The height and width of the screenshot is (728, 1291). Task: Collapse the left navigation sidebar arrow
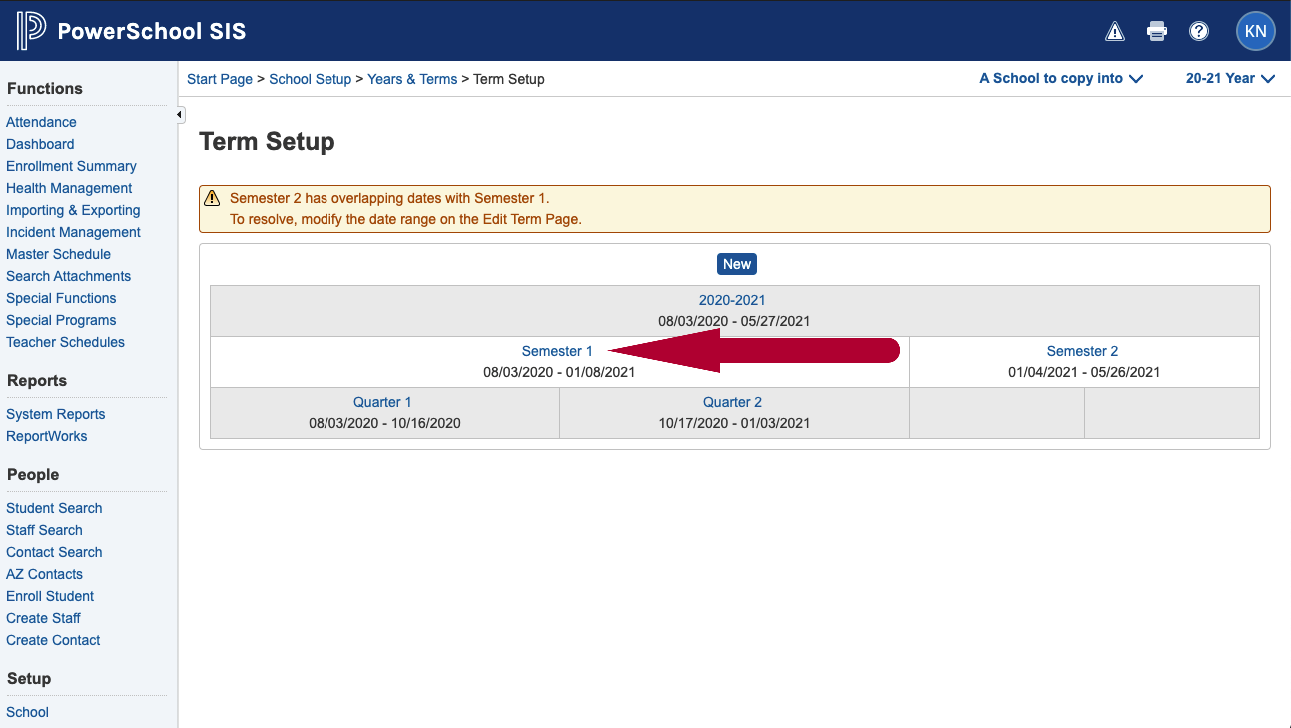coord(180,115)
